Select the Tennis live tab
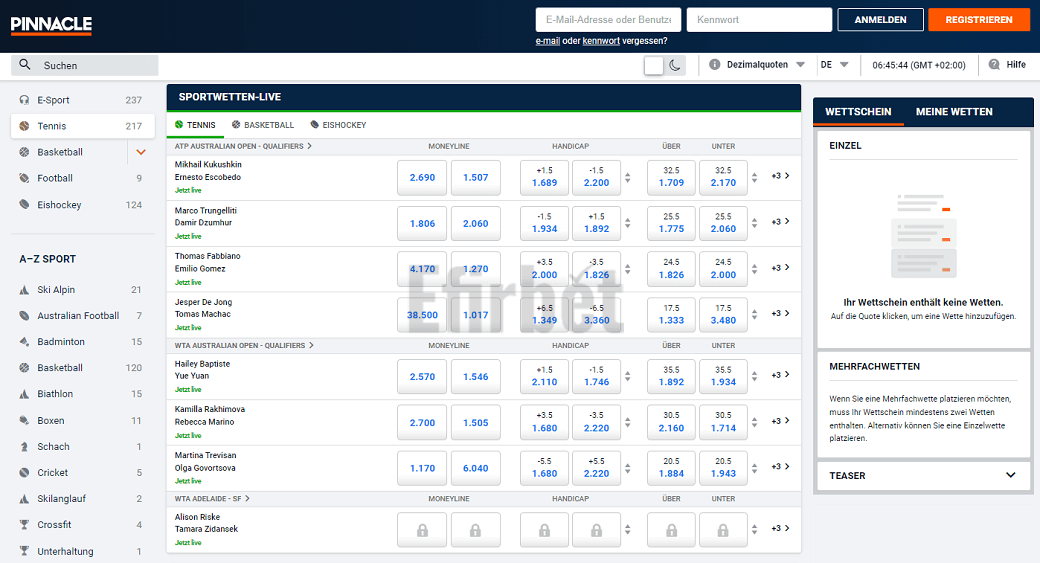This screenshot has width=1040, height=563. (x=195, y=125)
